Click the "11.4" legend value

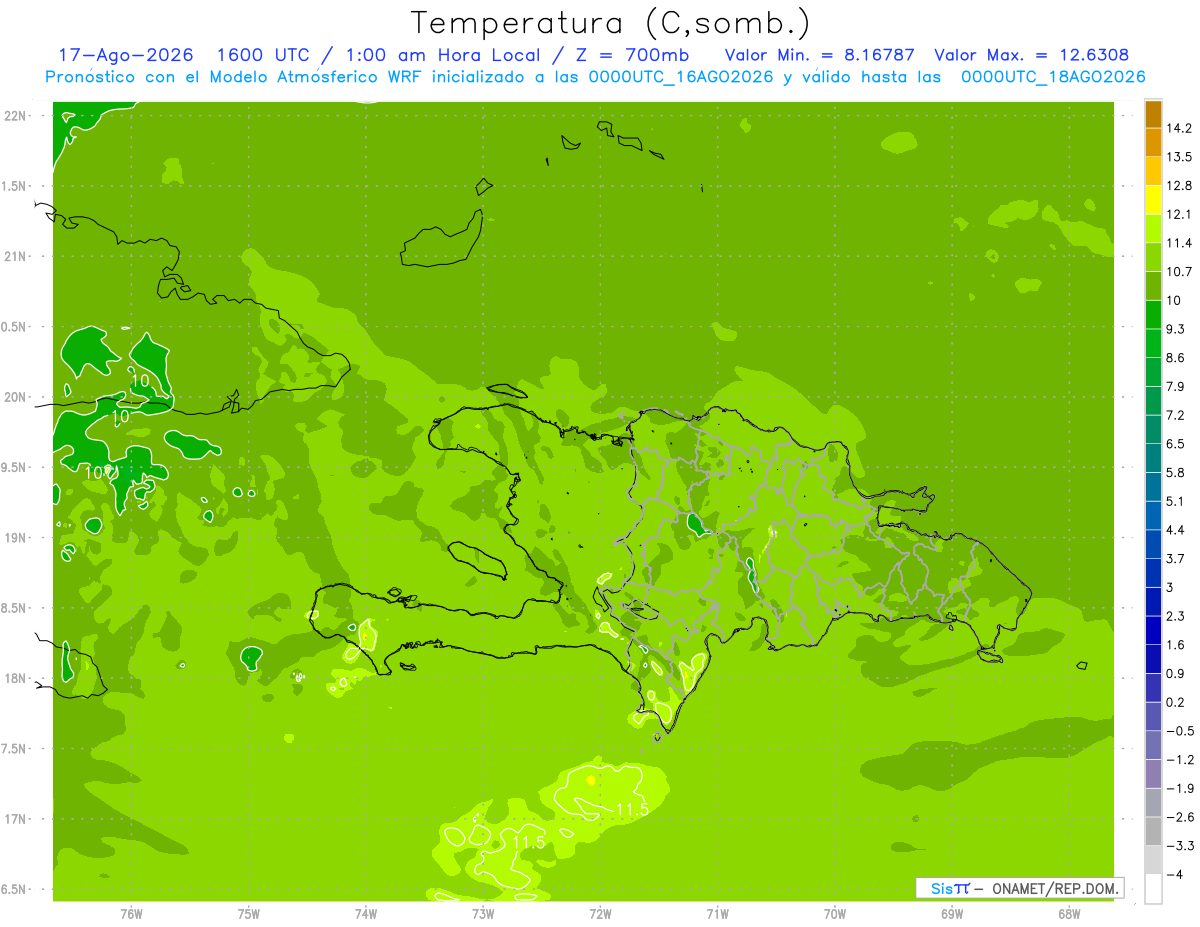1181,243
